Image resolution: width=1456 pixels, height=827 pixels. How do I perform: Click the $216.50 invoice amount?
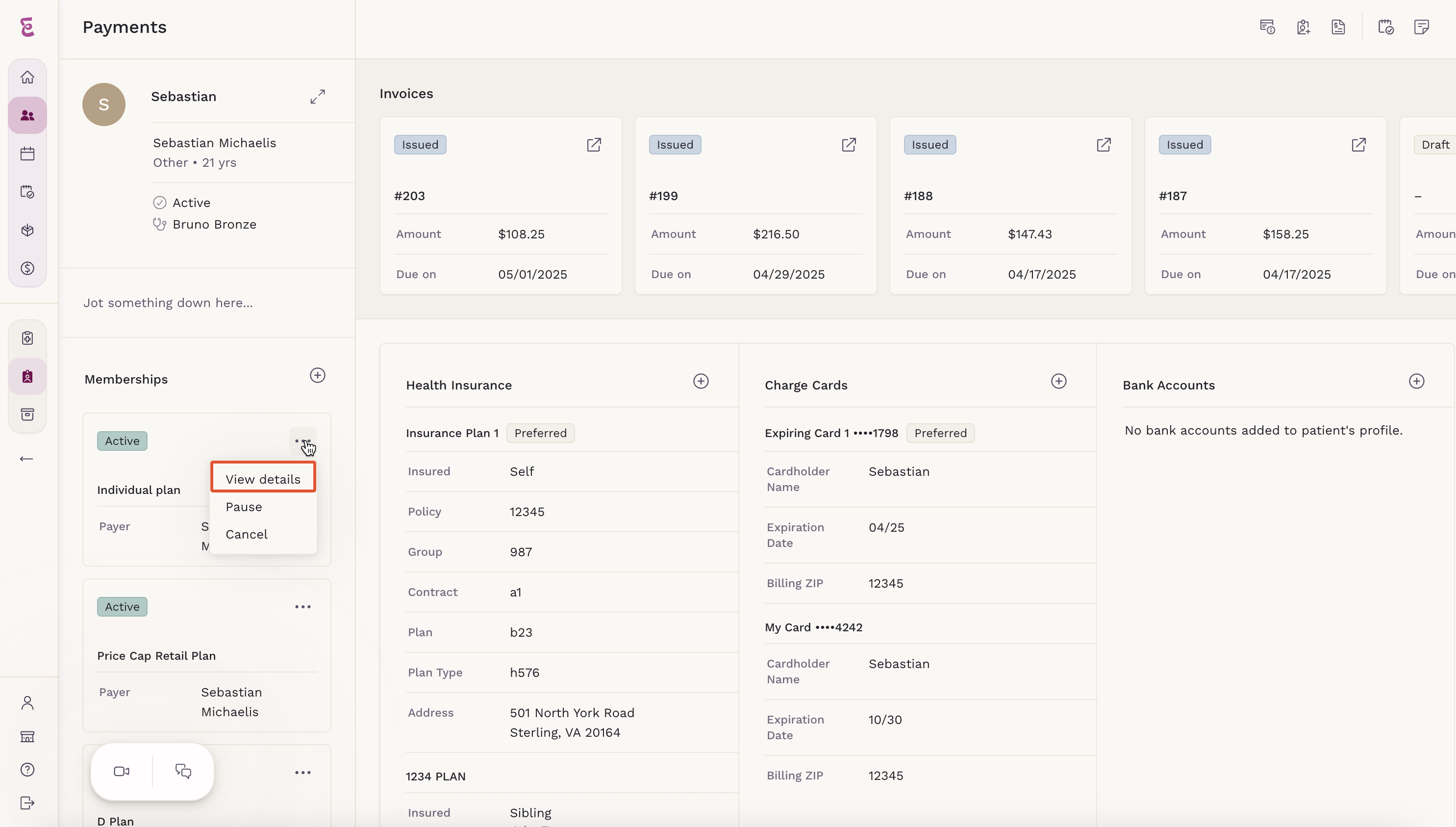(776, 234)
